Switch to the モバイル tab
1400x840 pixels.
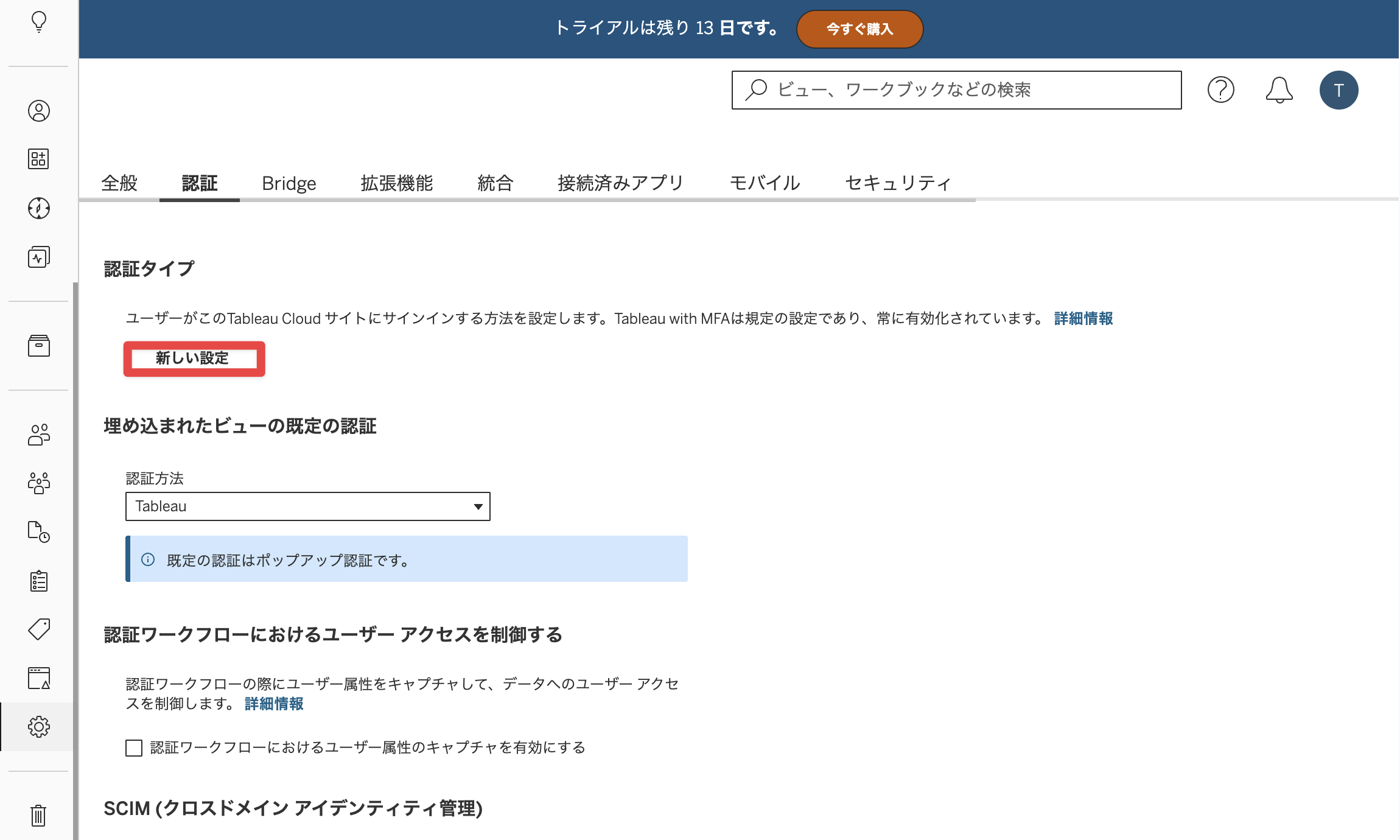point(765,183)
